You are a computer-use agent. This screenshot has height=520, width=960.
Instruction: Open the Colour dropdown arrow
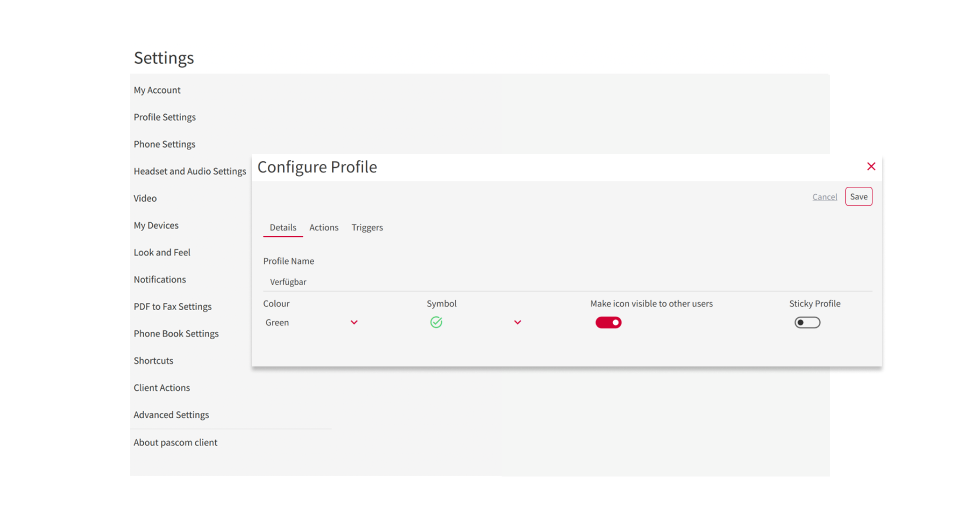[x=354, y=323]
